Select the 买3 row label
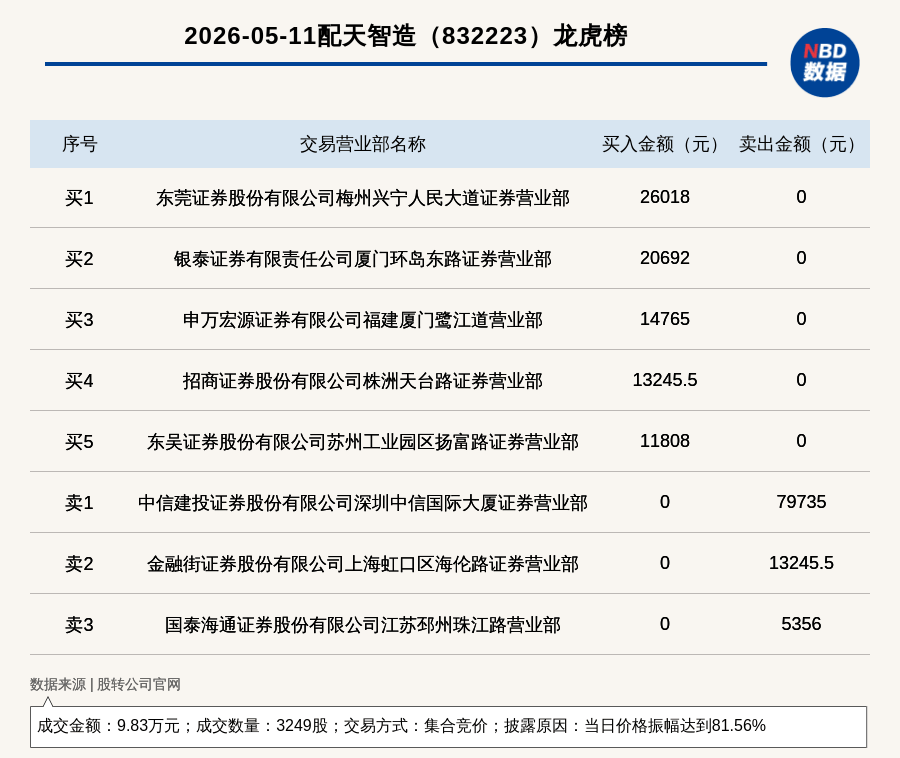This screenshot has height=758, width=900. click(x=79, y=320)
